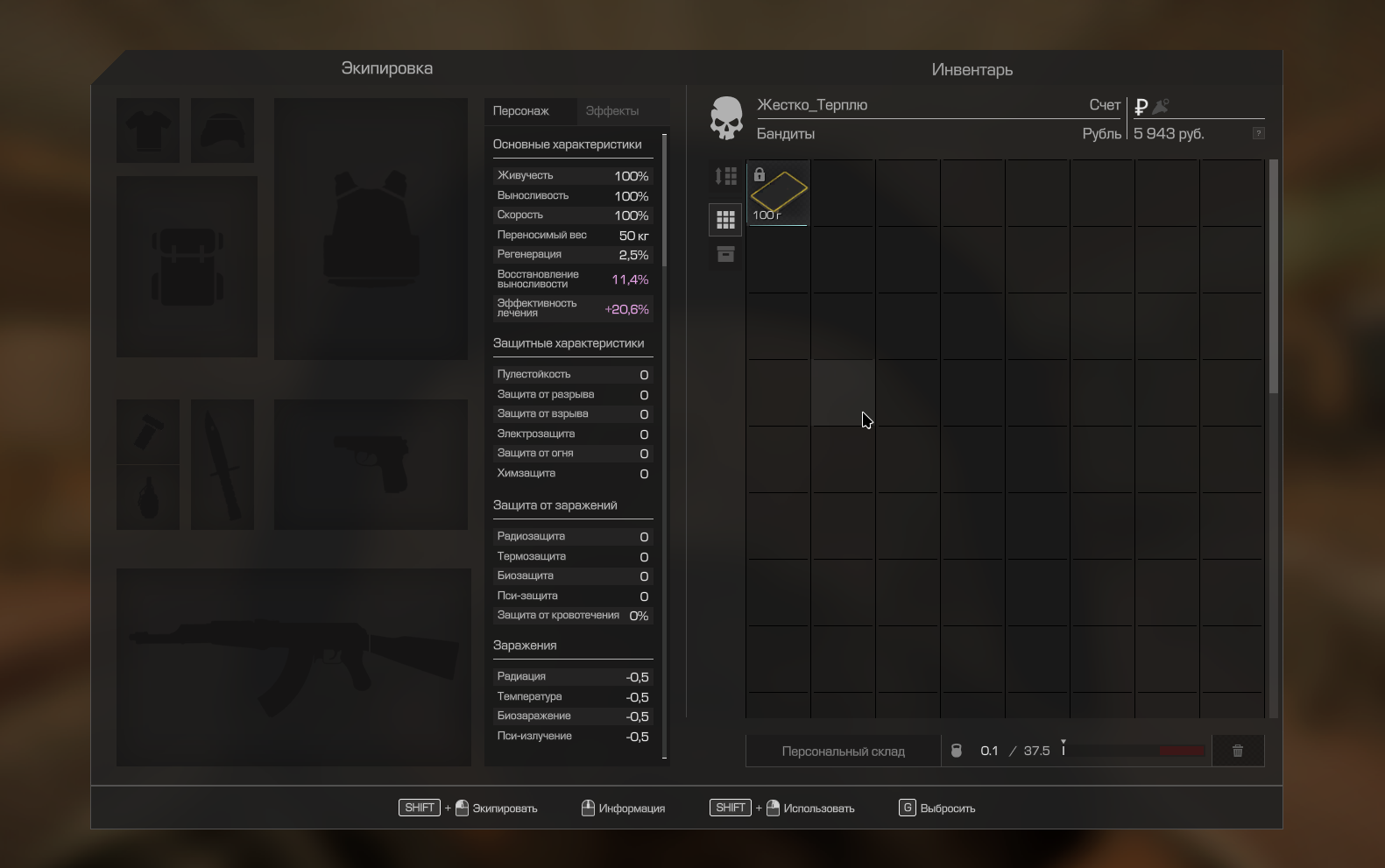Click the helmet equipment slot
Screen dimensions: 1385x868
pos(223,131)
